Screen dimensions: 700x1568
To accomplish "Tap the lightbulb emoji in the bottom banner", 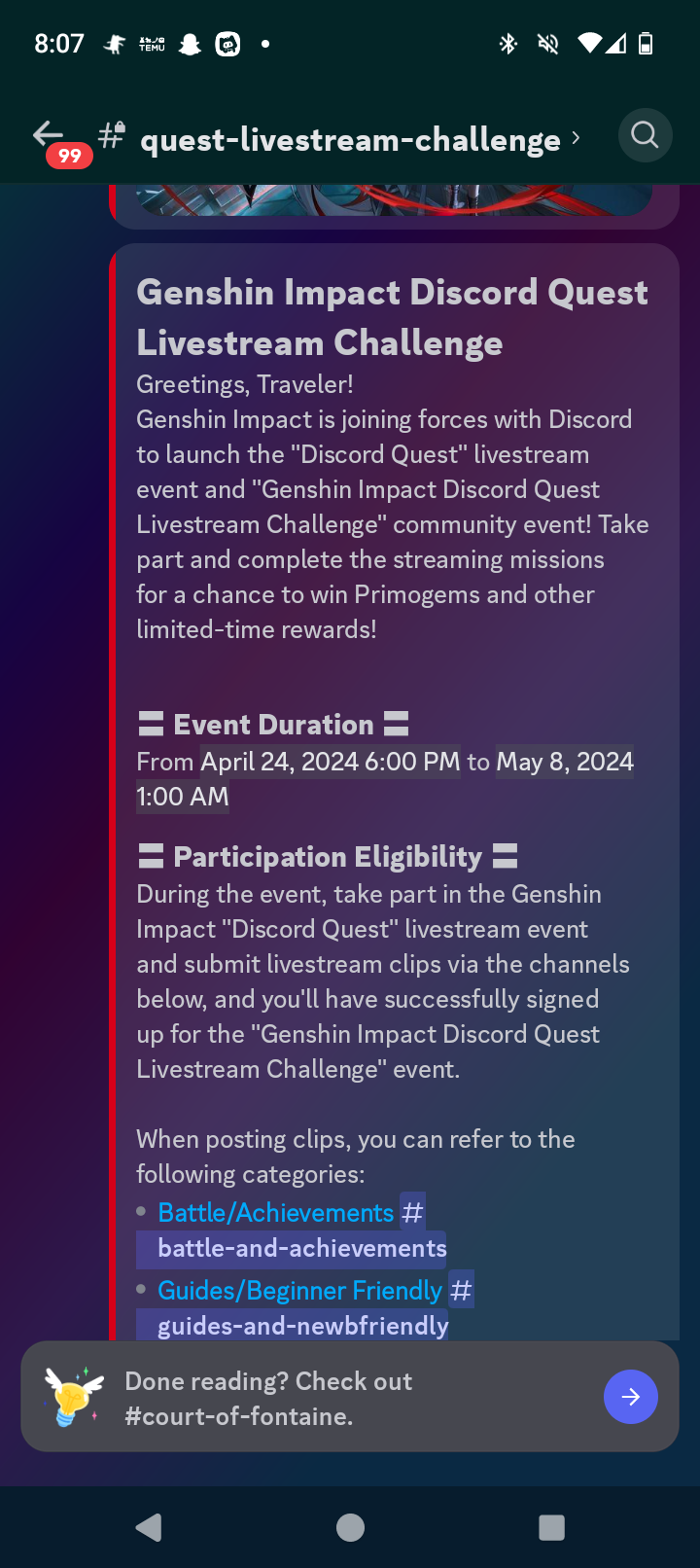I will pos(73,1396).
